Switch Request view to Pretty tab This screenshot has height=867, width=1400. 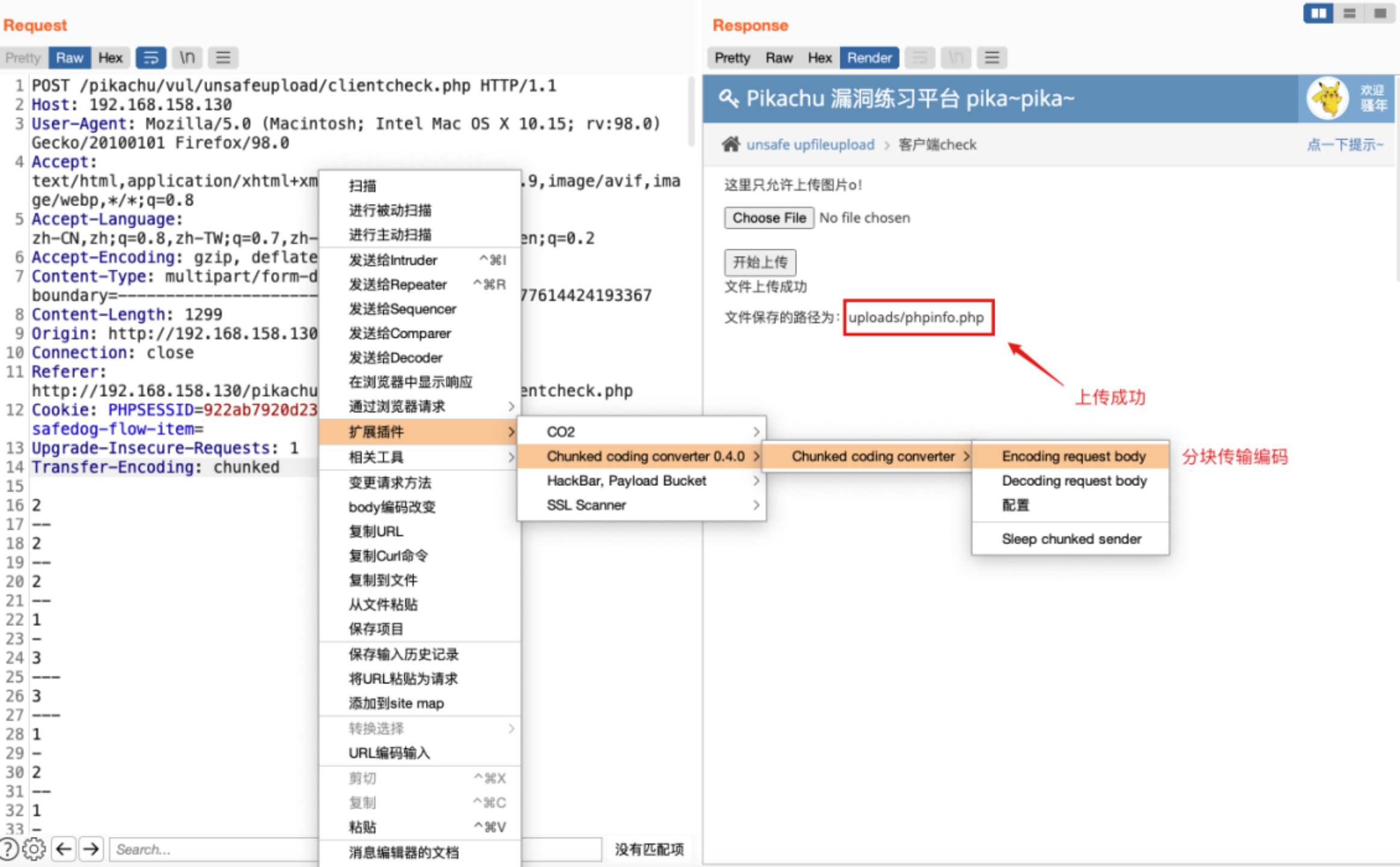point(23,58)
